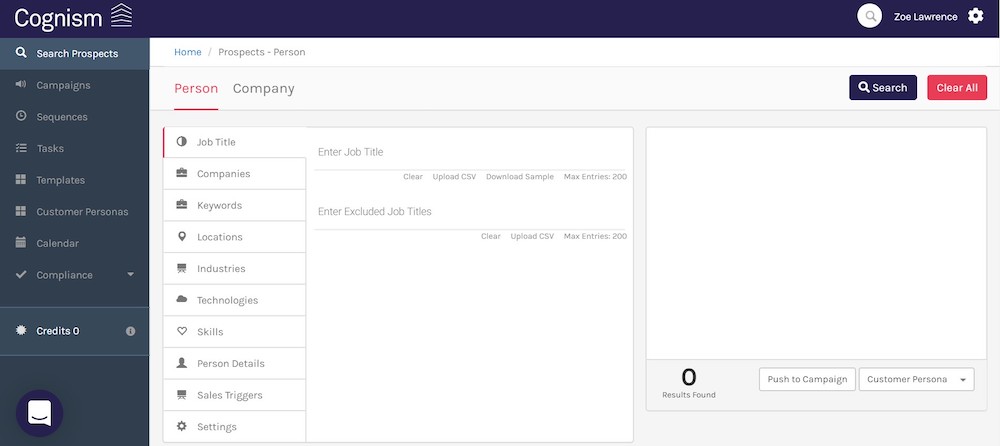Click Upload CSV under Excluded Job Titles
Image resolution: width=1000 pixels, height=446 pixels.
pos(532,236)
